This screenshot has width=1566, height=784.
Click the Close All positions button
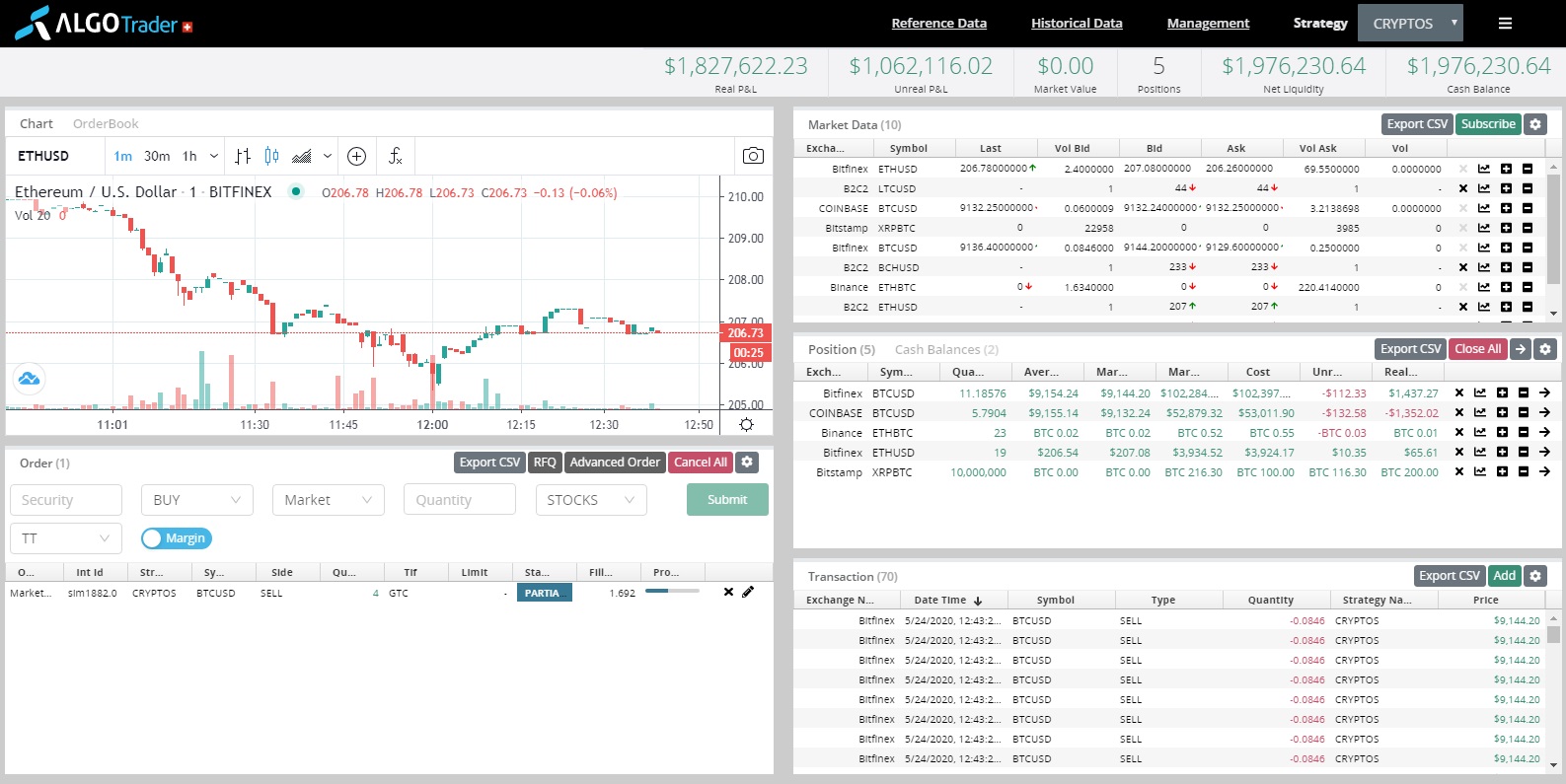pos(1478,349)
